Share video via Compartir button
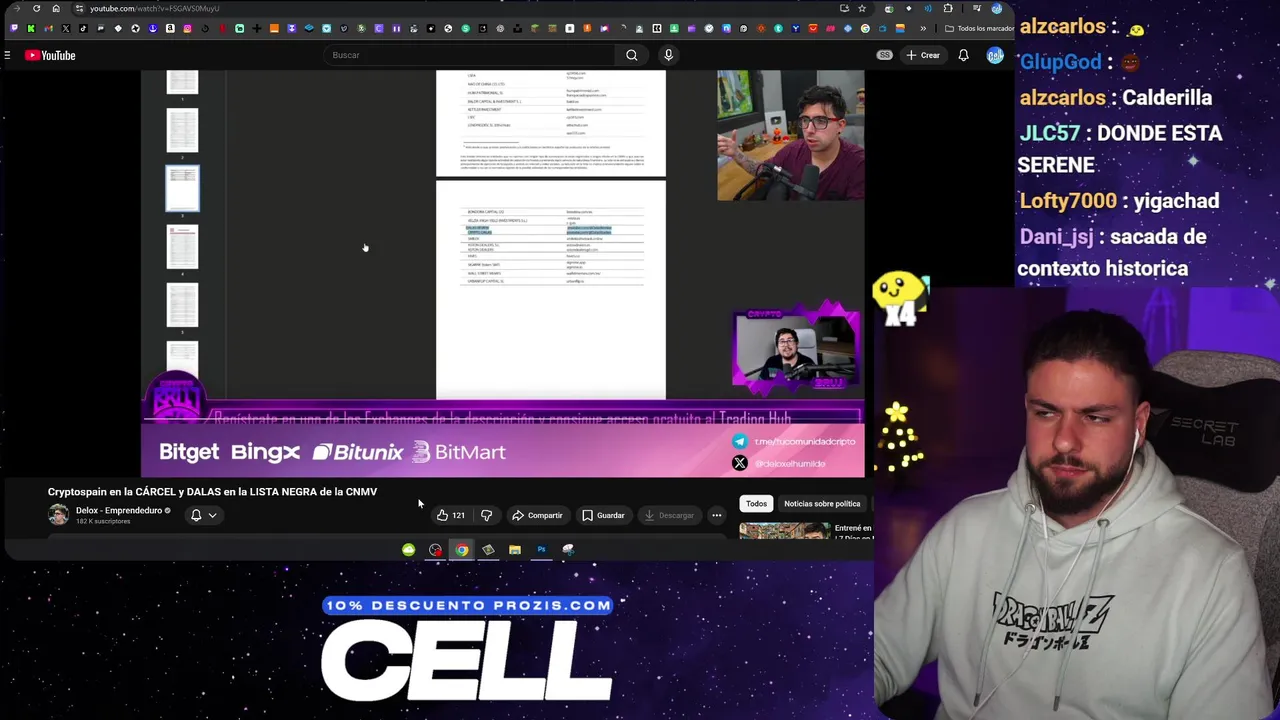Viewport: 1280px width, 720px height. [x=537, y=515]
